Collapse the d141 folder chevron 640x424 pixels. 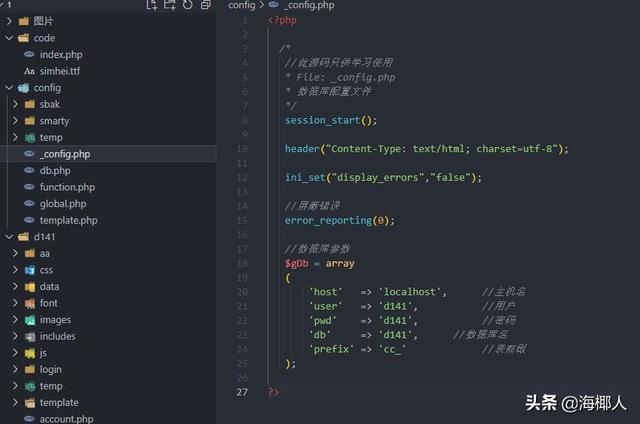(x=10, y=237)
